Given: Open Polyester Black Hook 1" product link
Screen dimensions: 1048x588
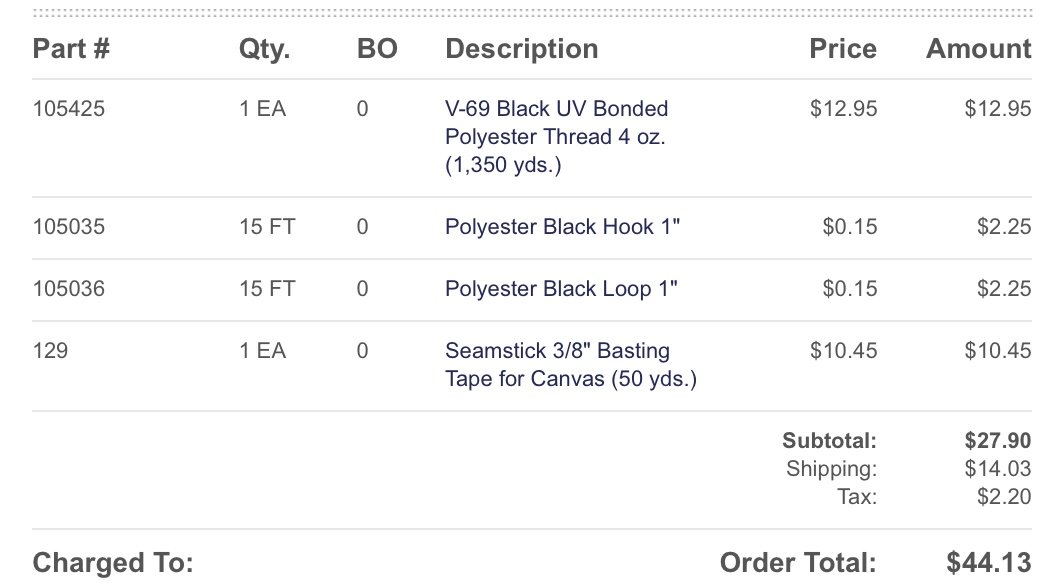Looking at the screenshot, I should pos(562,227).
